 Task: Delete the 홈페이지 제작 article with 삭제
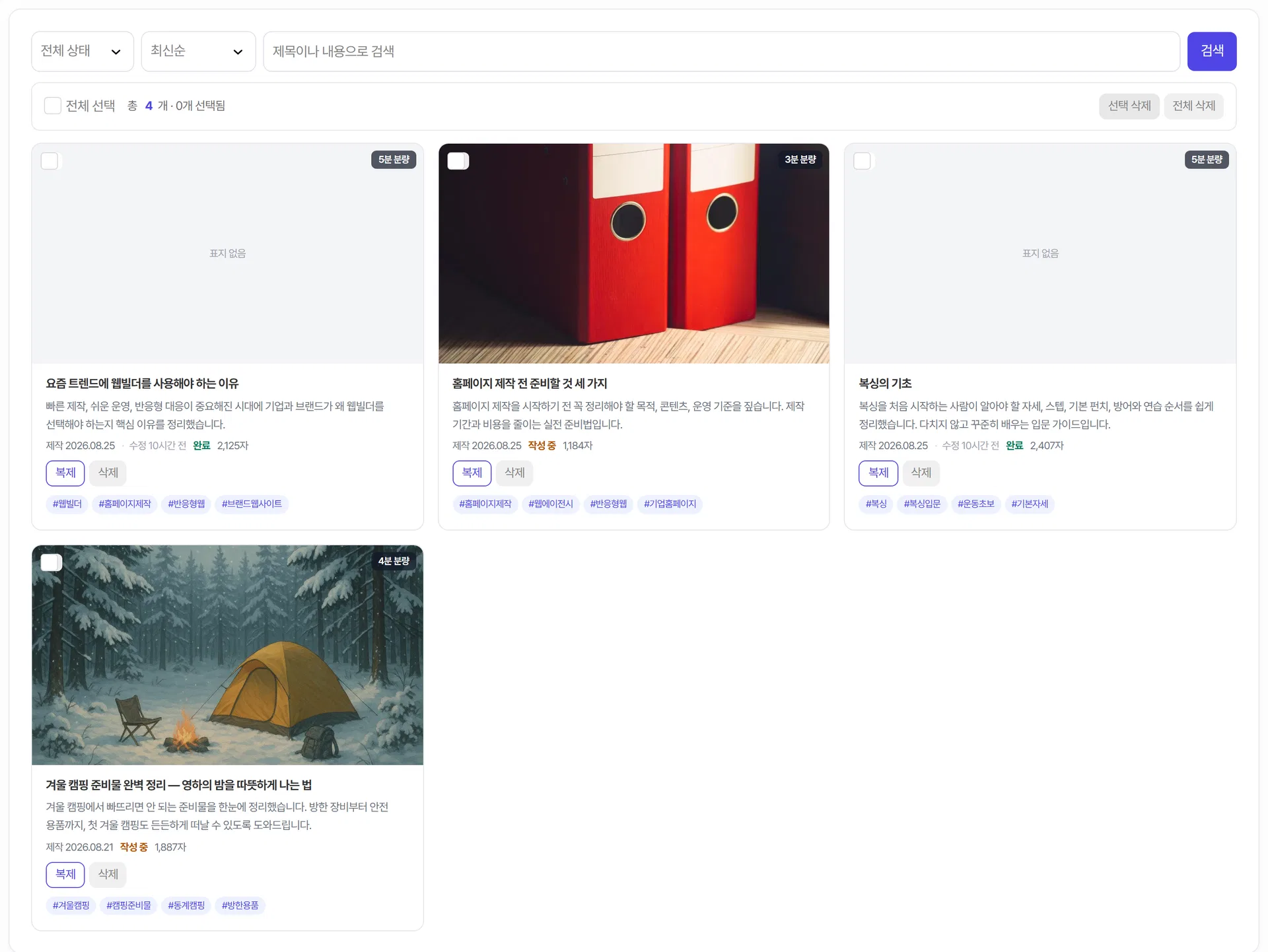tap(514, 473)
